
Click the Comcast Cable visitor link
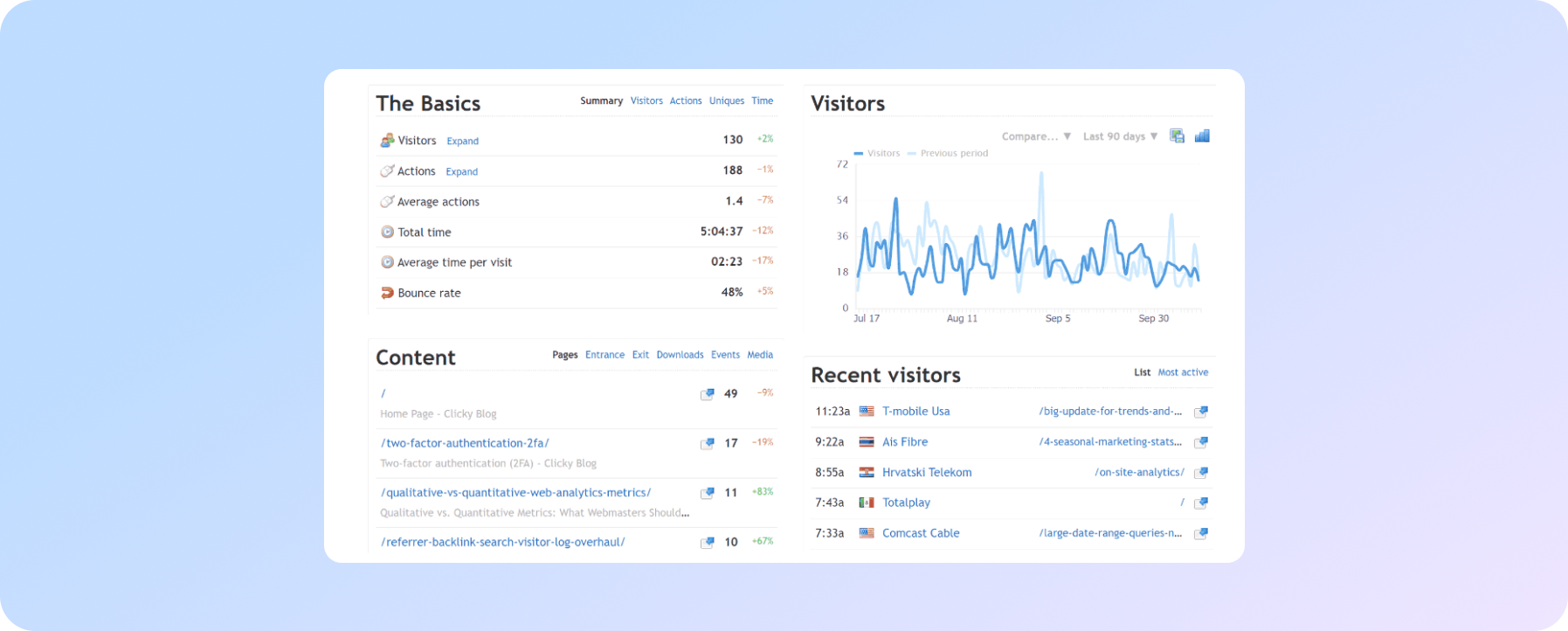[921, 533]
